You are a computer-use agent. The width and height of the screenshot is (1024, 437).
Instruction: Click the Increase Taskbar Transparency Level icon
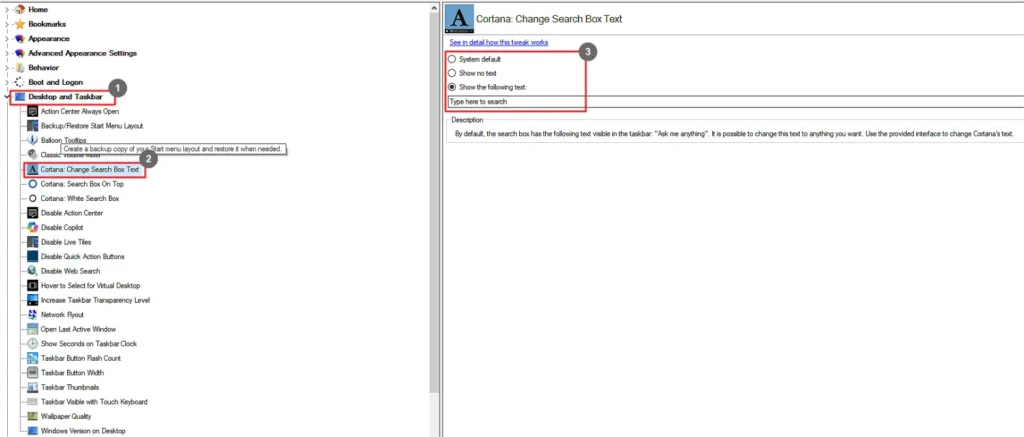pos(33,300)
